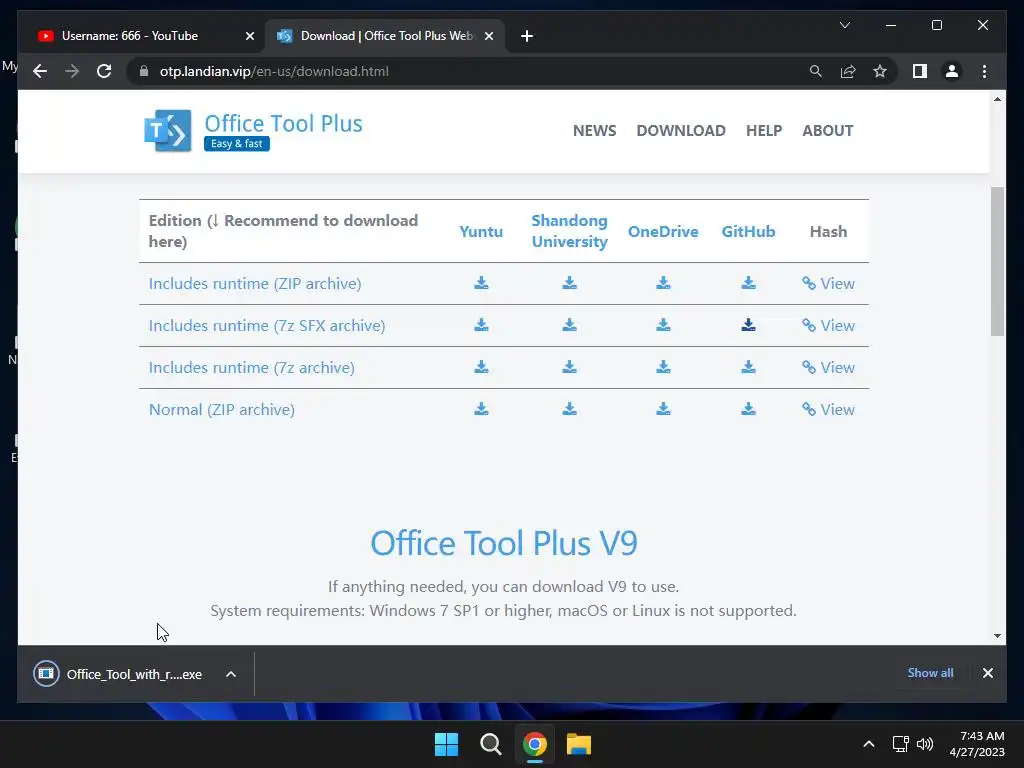Click the page vertical scrollbar thumb

tap(997, 261)
